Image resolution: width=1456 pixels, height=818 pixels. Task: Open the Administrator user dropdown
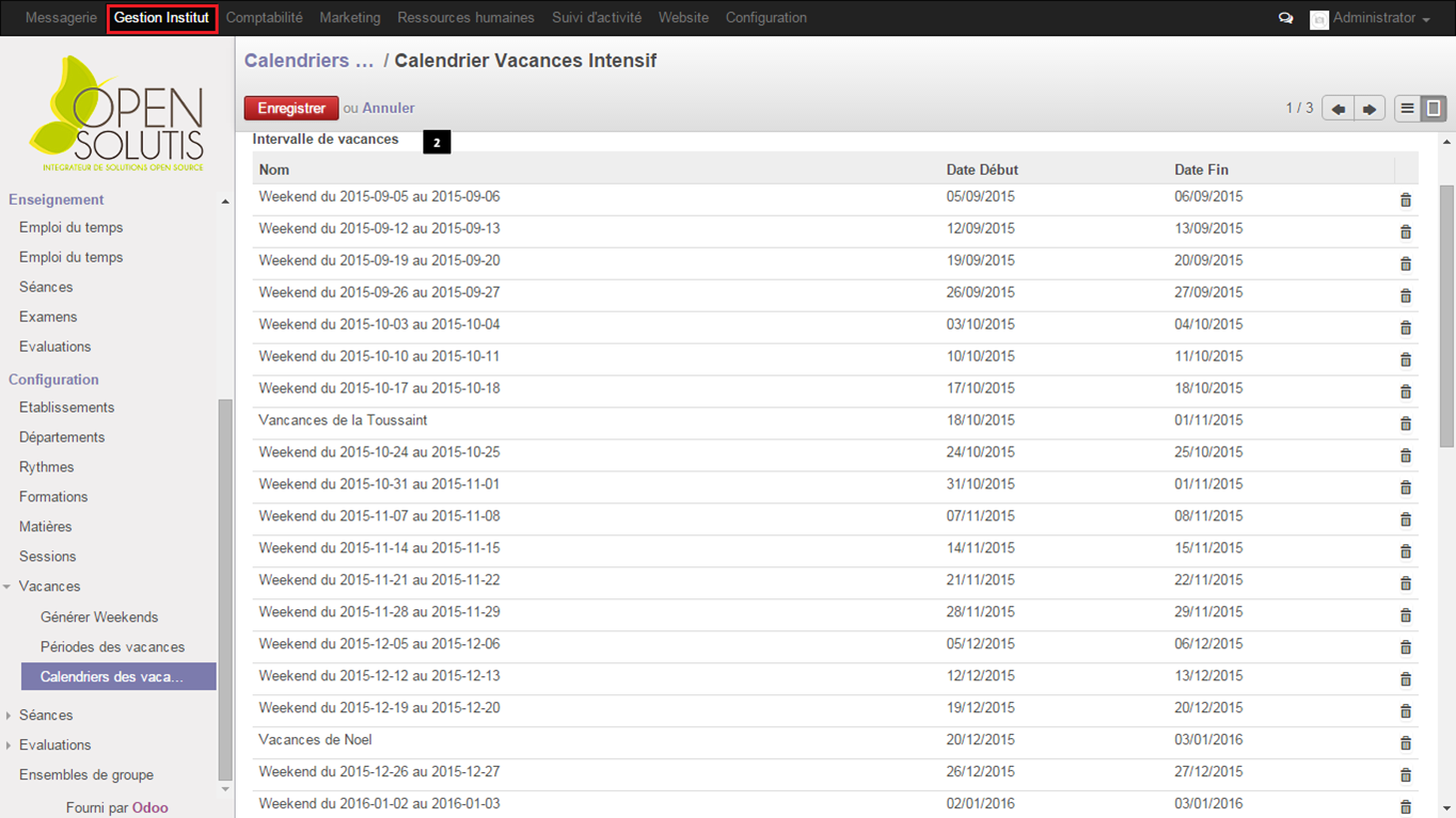click(x=1370, y=18)
